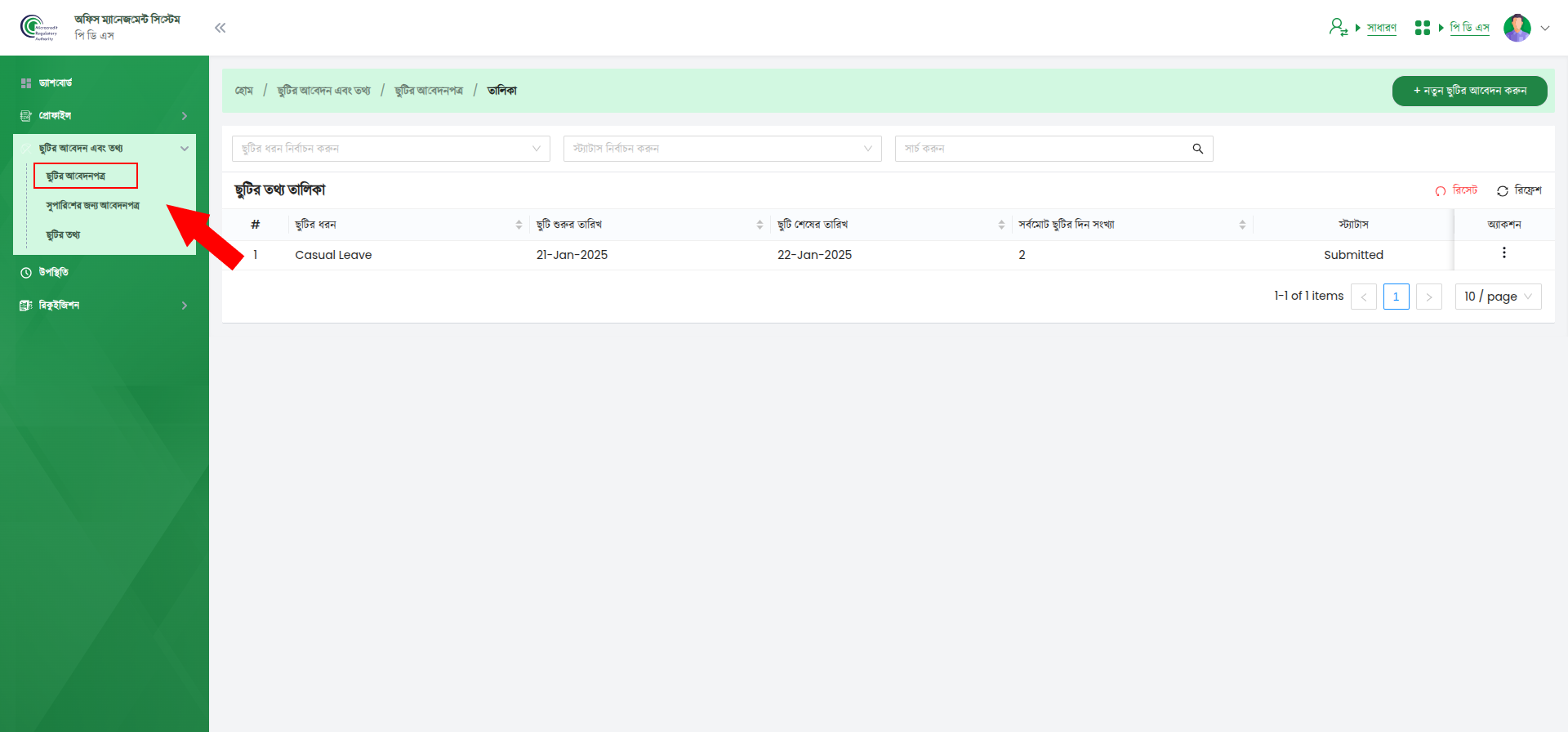Click the four-dot apps grid icon

[x=1422, y=28]
